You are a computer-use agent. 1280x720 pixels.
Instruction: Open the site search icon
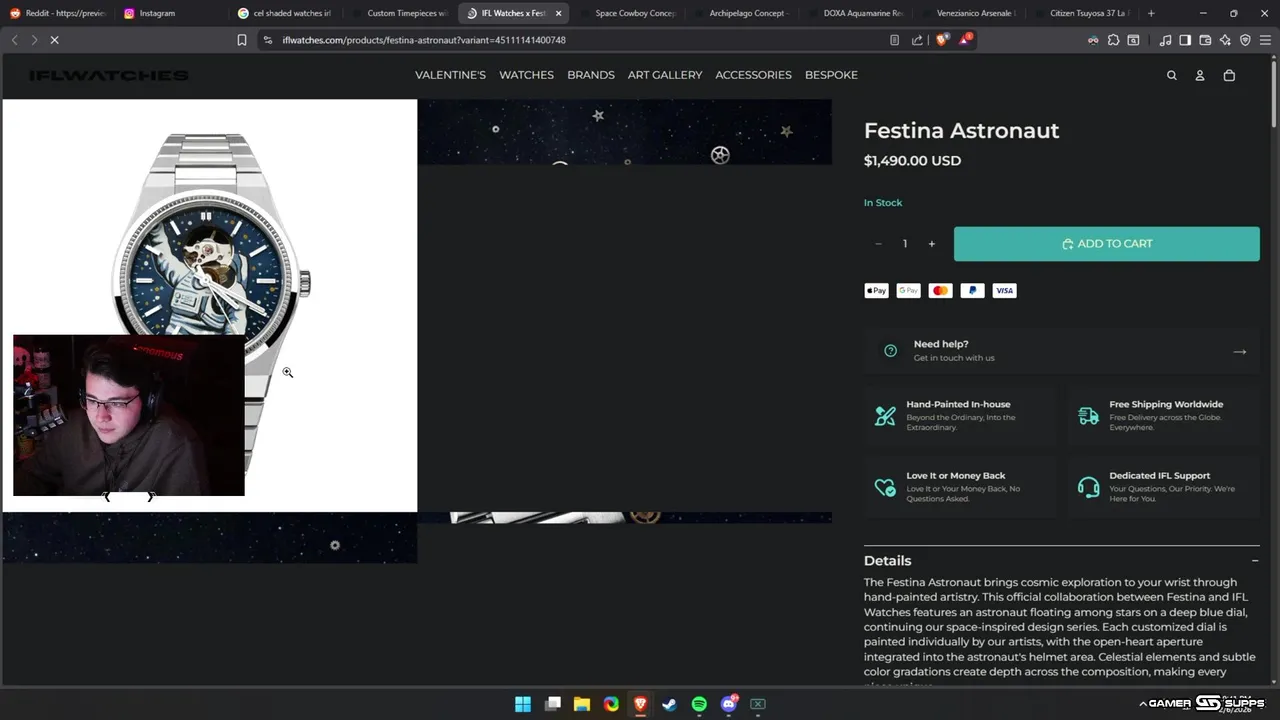click(x=1172, y=75)
